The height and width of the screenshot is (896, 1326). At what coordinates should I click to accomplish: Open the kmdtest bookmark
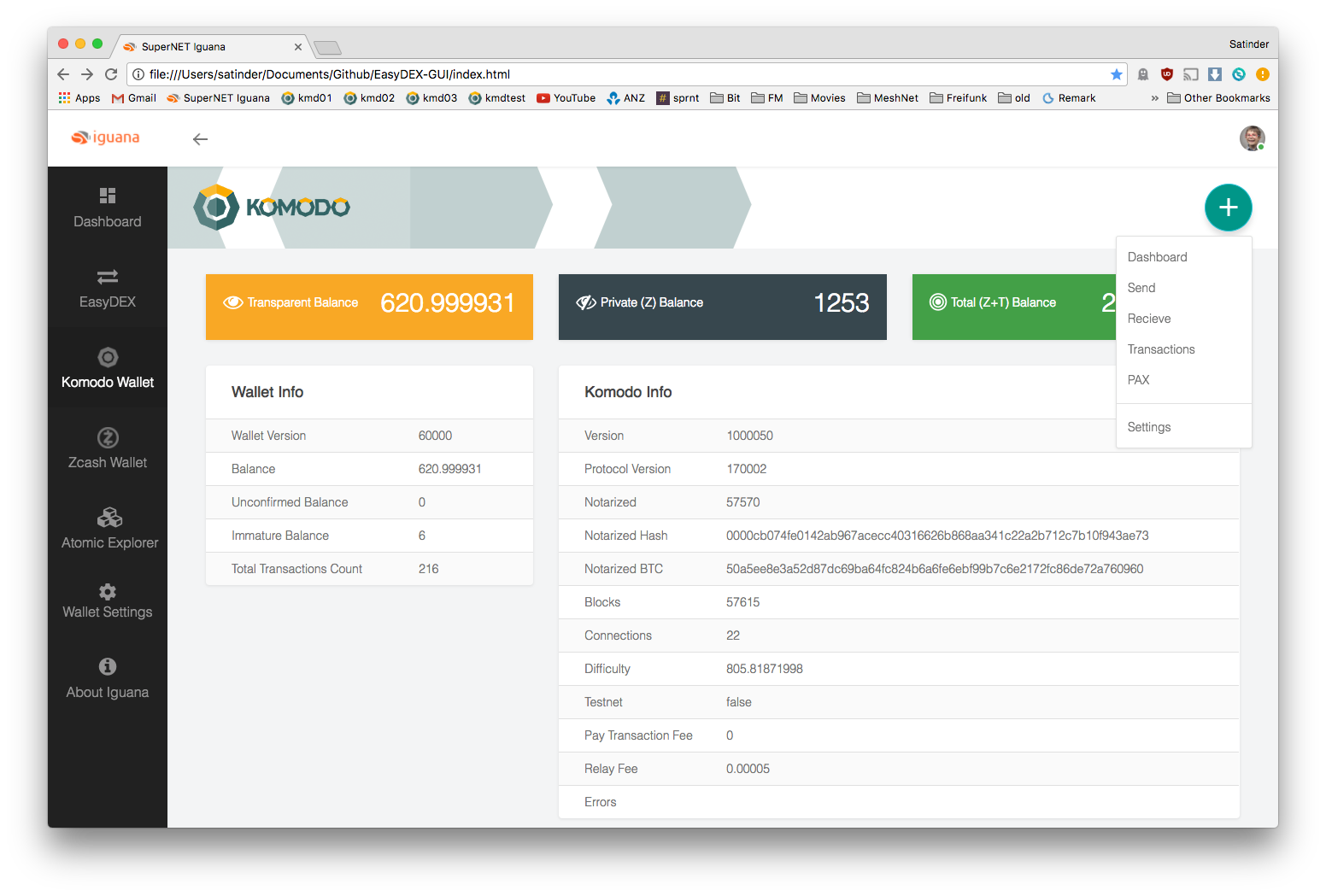(497, 98)
